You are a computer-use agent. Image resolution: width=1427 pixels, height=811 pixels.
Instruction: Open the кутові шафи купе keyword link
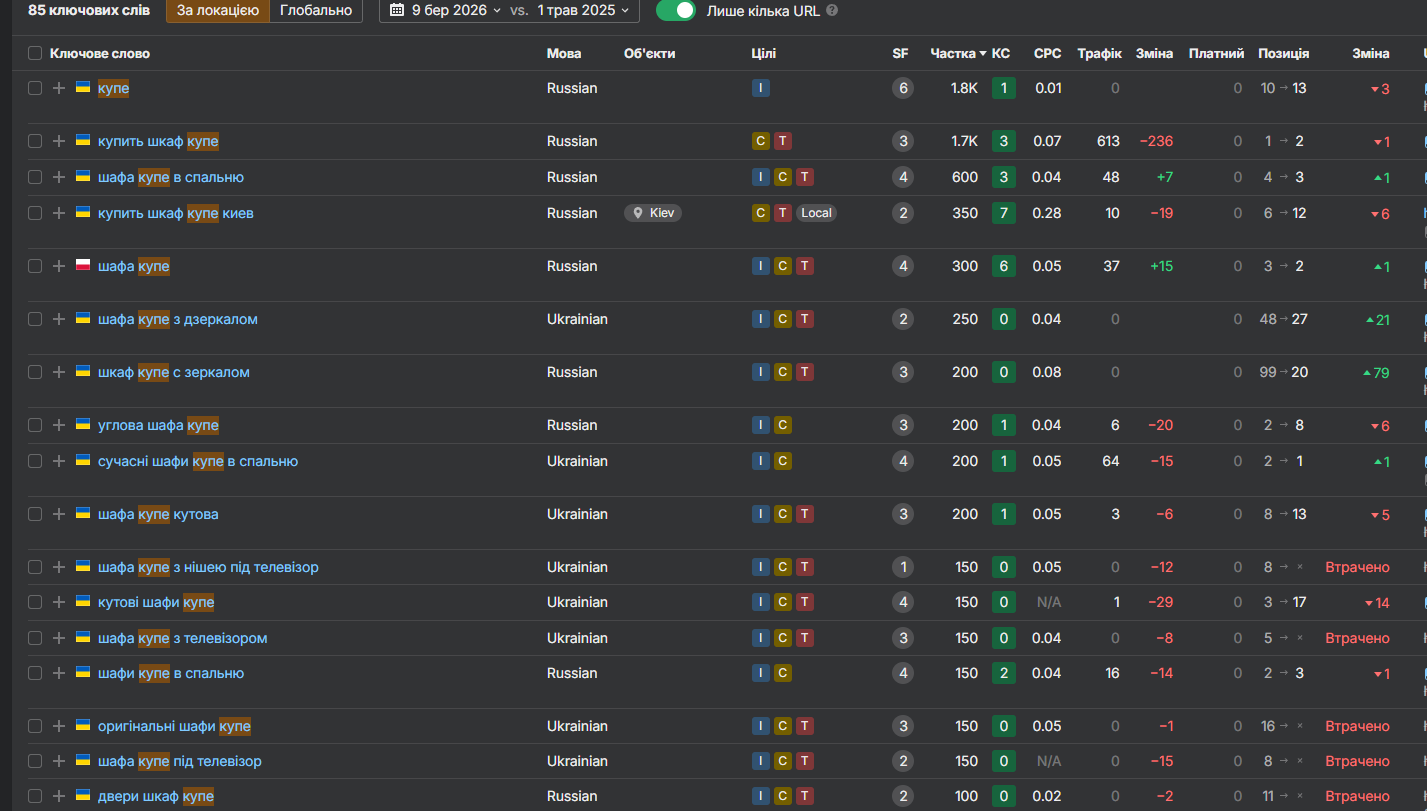pos(156,602)
